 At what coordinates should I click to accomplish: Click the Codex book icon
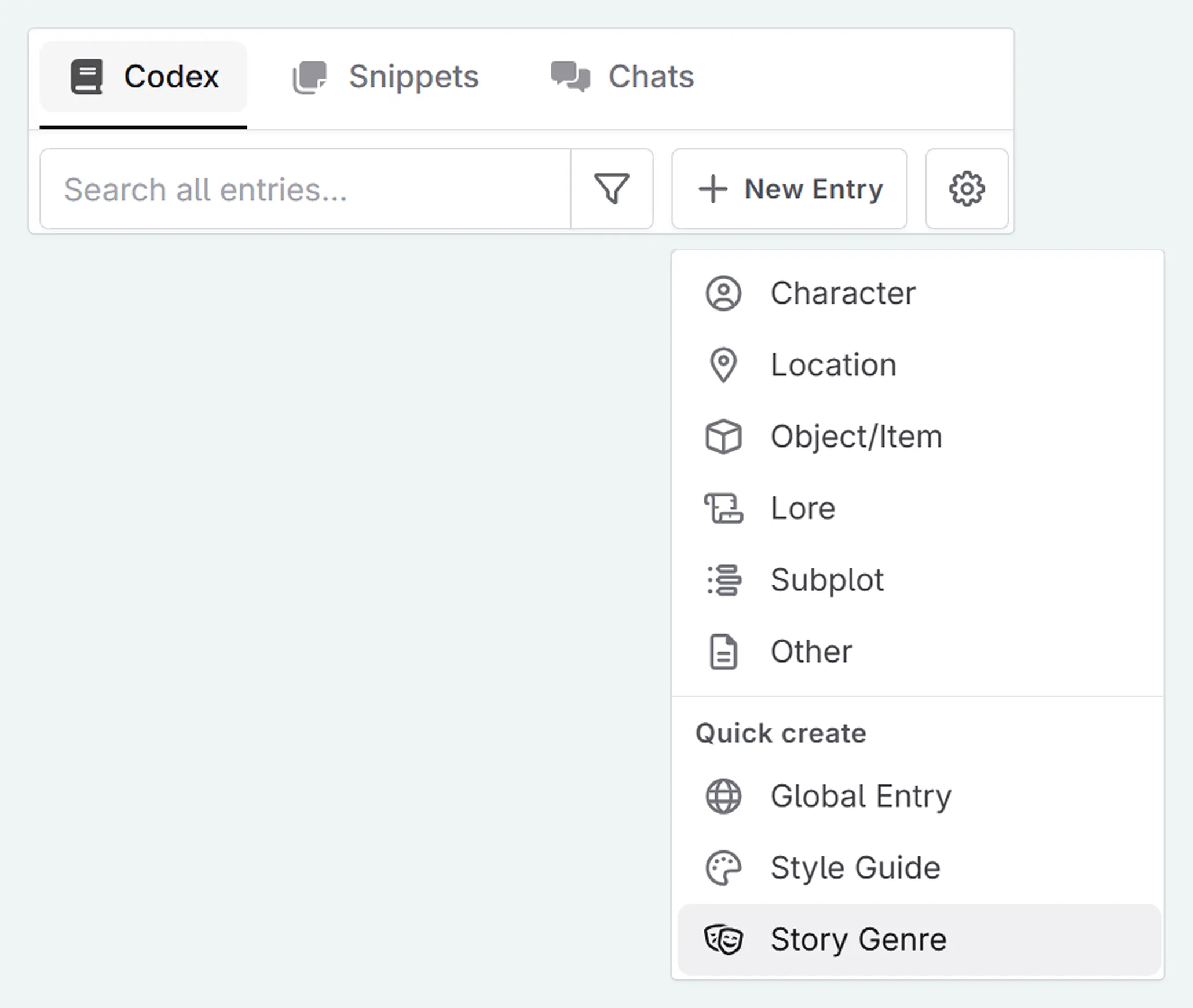point(86,75)
